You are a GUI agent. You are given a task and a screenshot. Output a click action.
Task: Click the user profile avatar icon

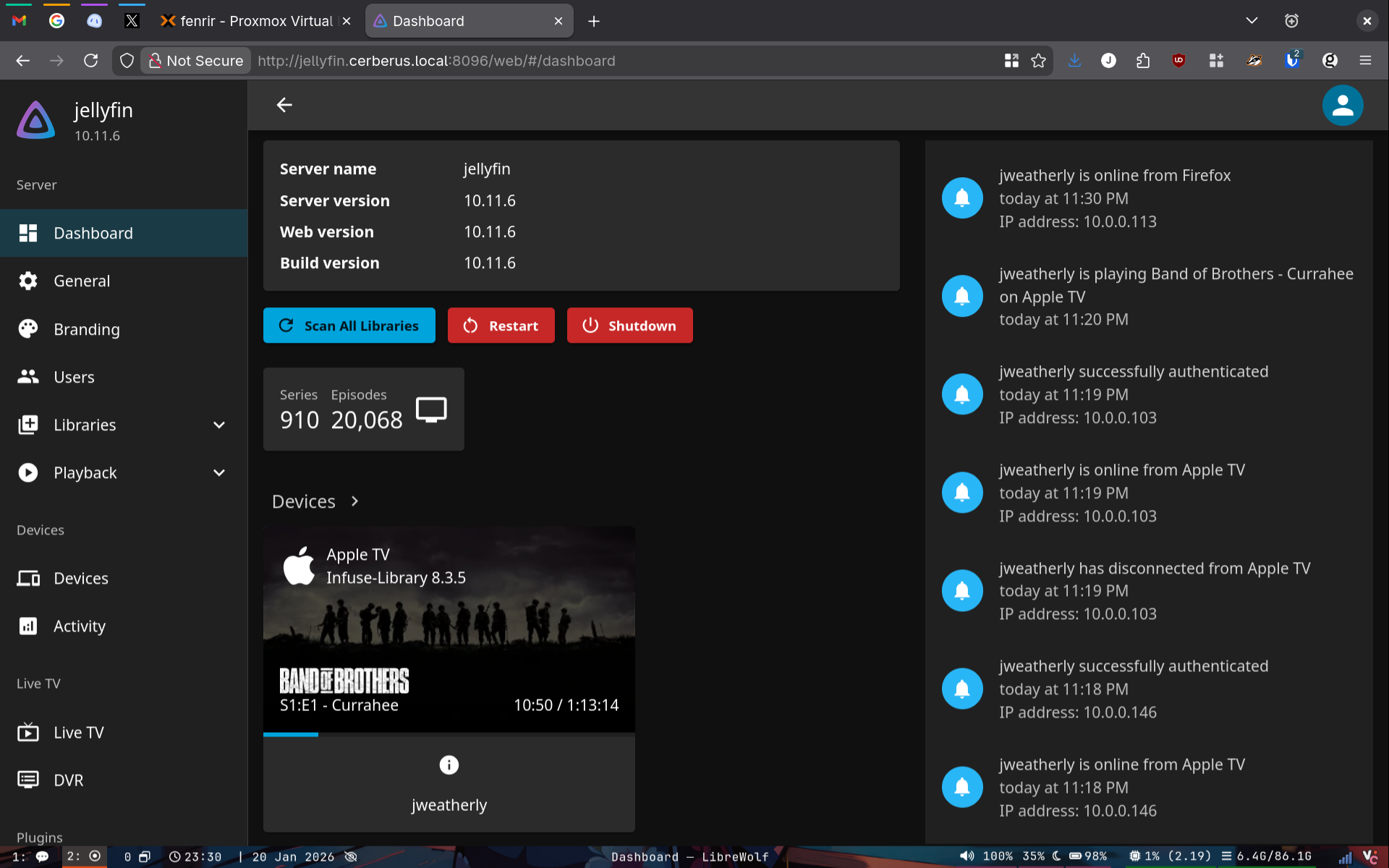(x=1342, y=106)
